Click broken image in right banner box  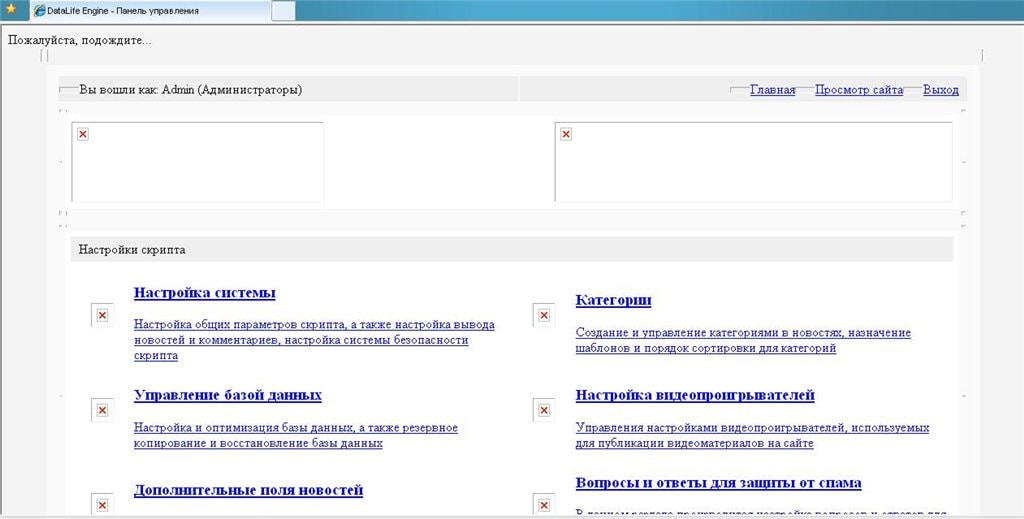click(566, 134)
